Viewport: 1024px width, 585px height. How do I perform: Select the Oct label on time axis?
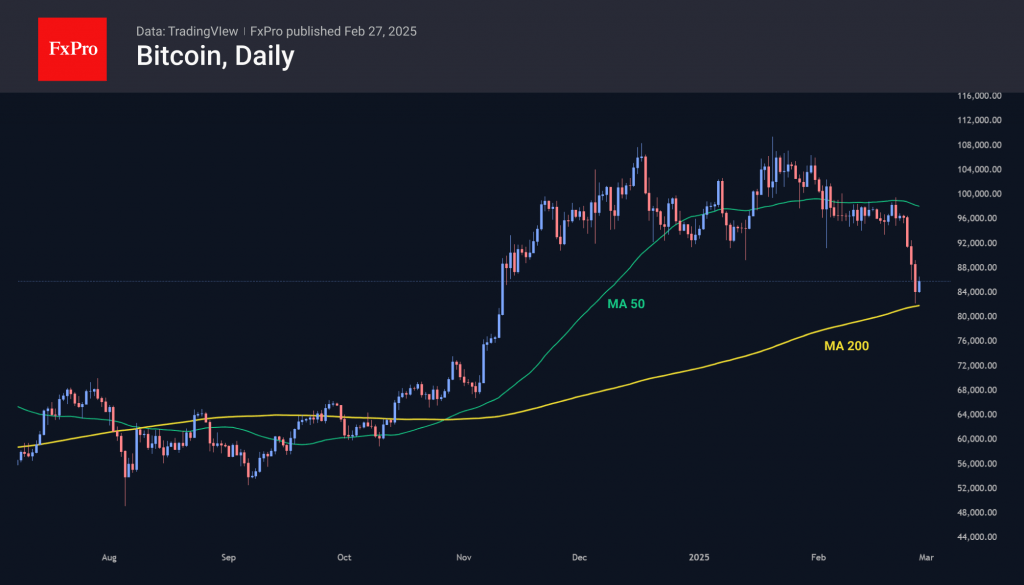click(x=344, y=557)
